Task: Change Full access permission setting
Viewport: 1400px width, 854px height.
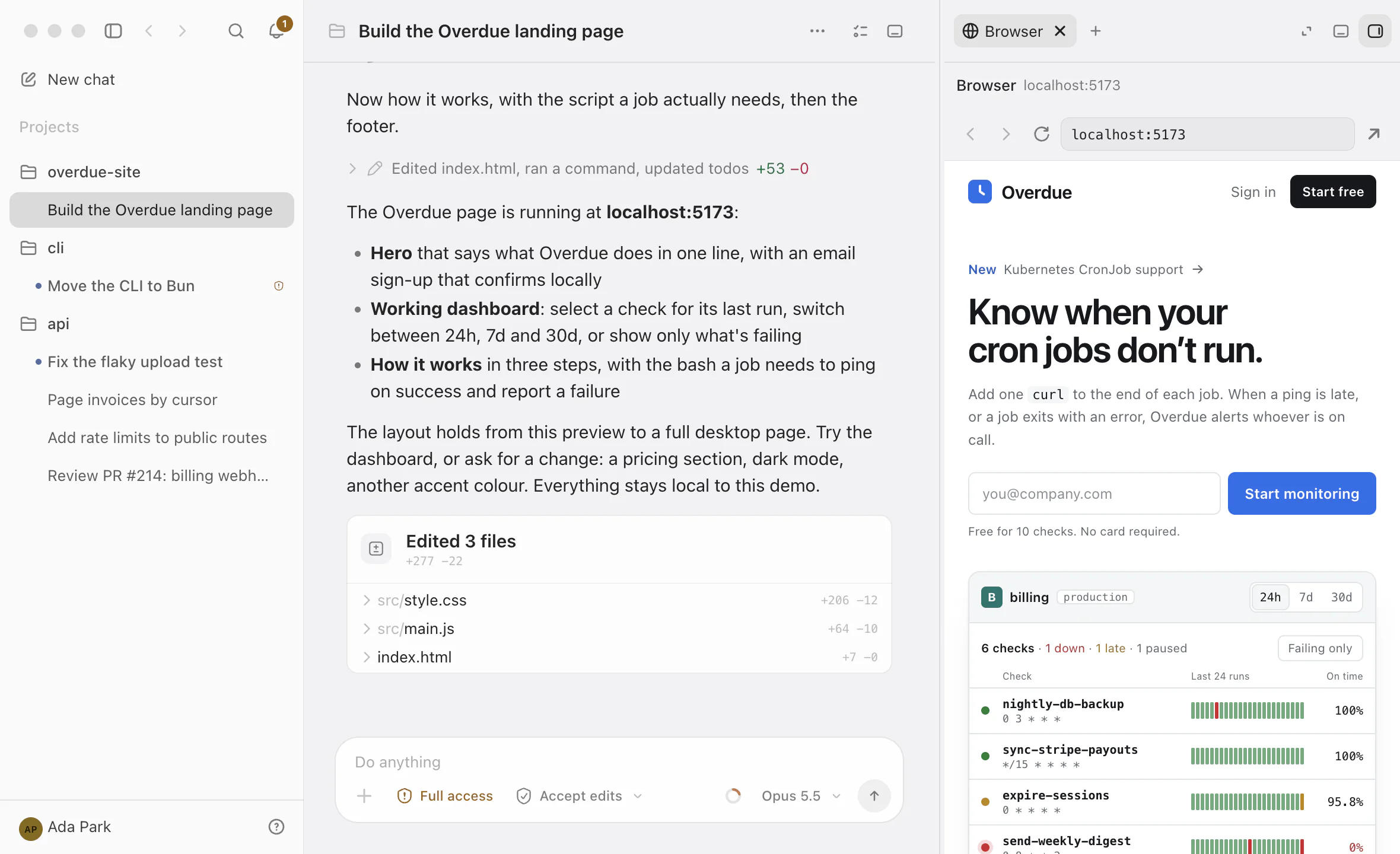Action: (x=445, y=796)
